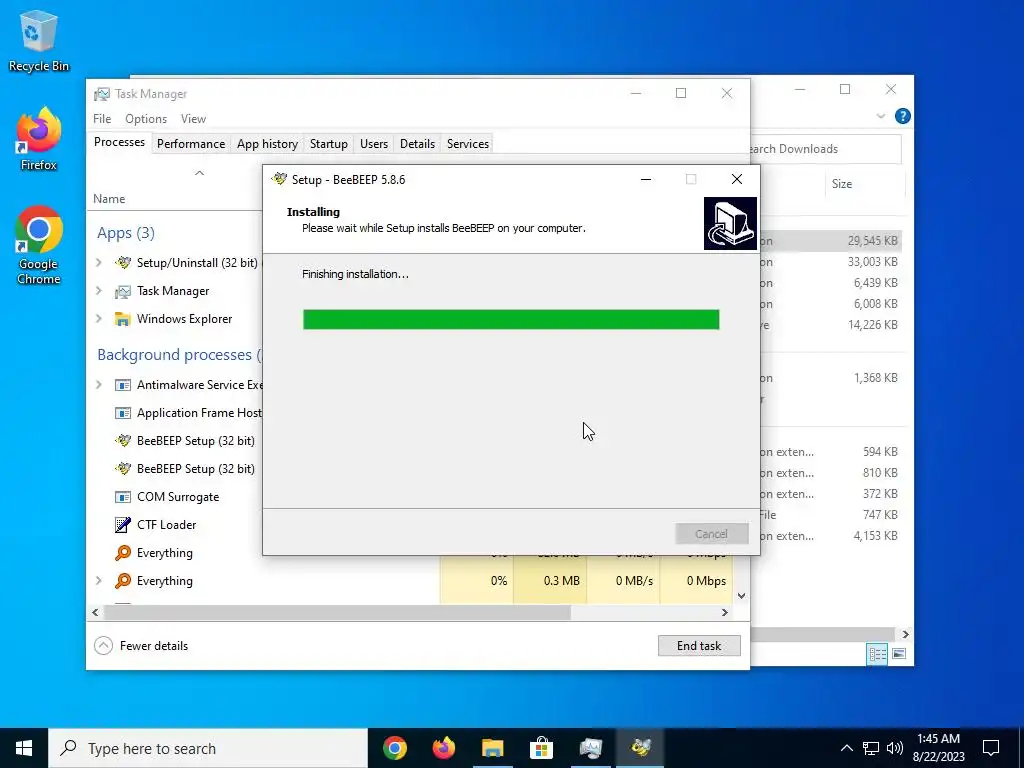Image resolution: width=1024 pixels, height=768 pixels.
Task: Click the COM Surrogate process icon
Action: coord(123,497)
